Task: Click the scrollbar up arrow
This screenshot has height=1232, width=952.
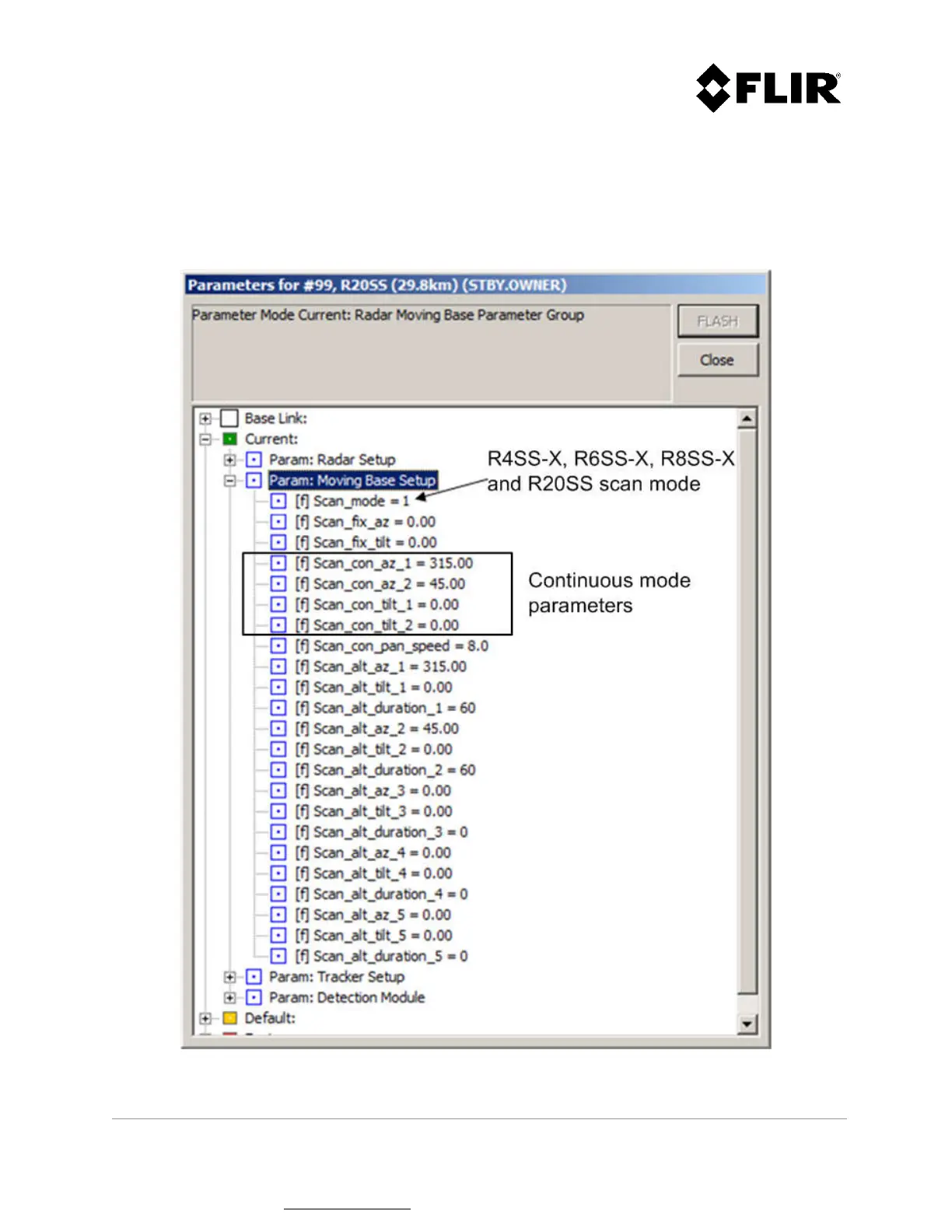Action: [747, 418]
